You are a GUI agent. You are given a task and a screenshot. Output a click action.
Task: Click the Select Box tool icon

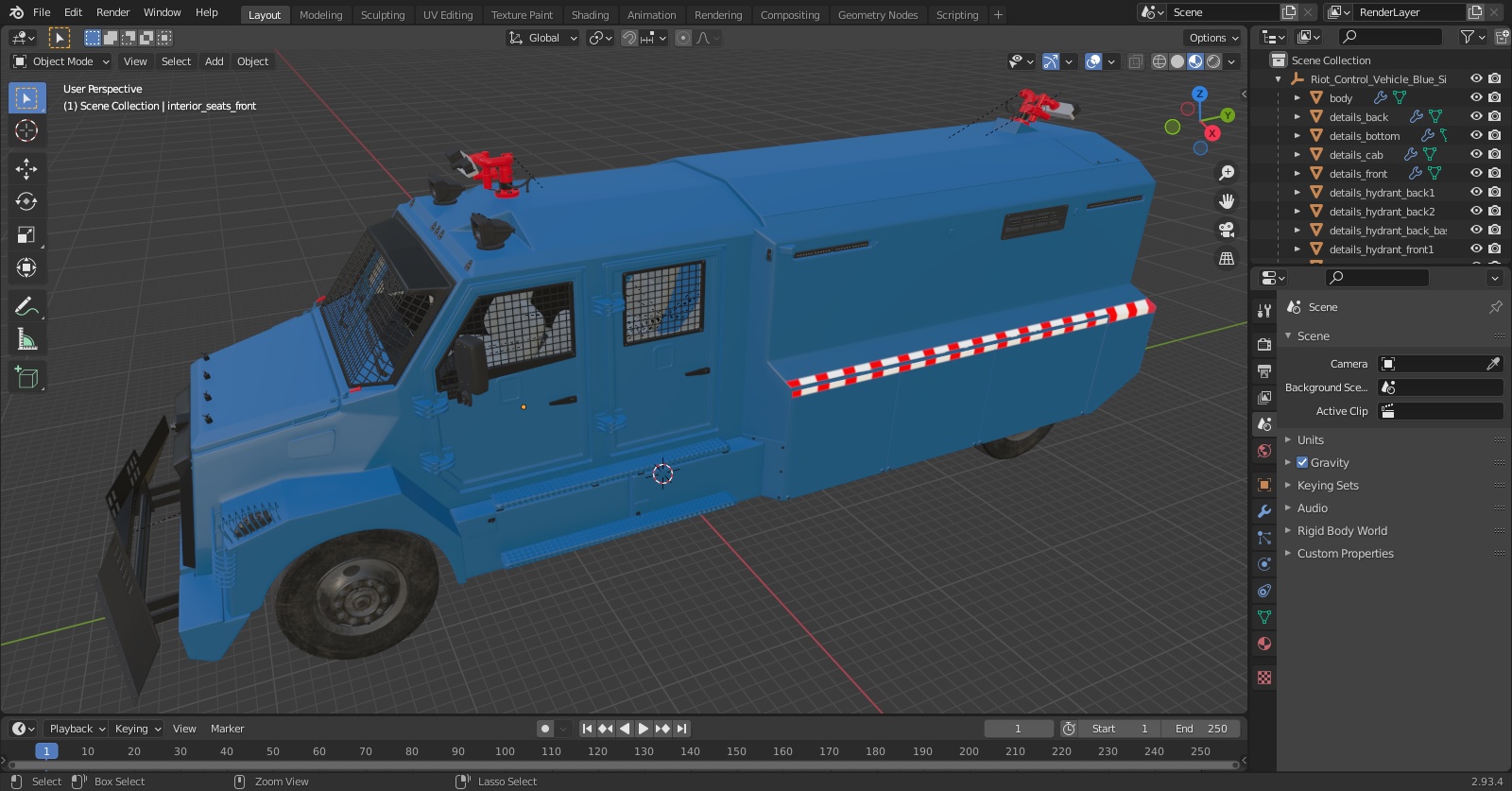click(26, 98)
